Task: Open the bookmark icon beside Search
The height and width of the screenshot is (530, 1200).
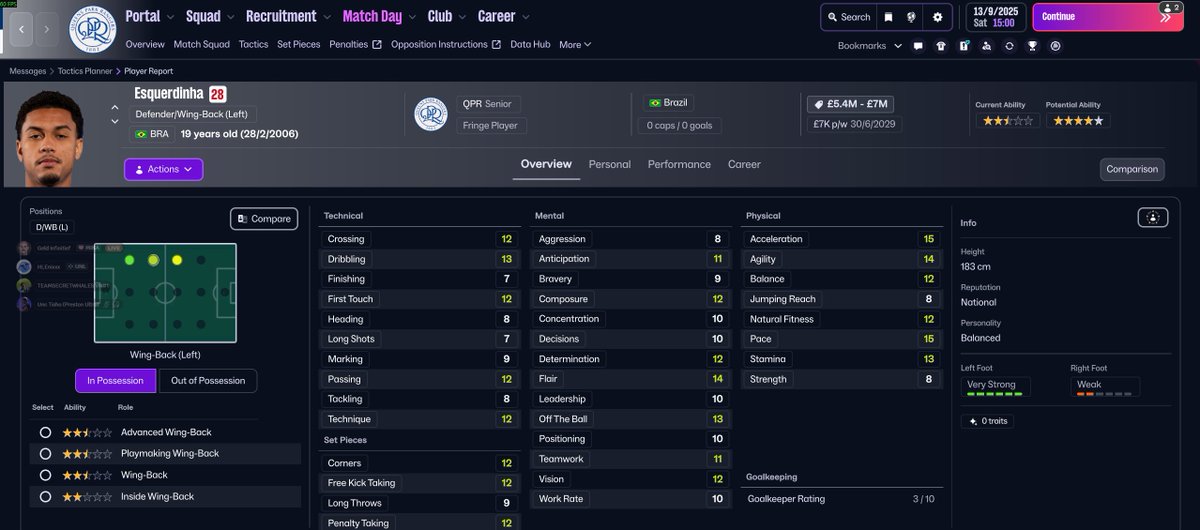Action: point(888,17)
